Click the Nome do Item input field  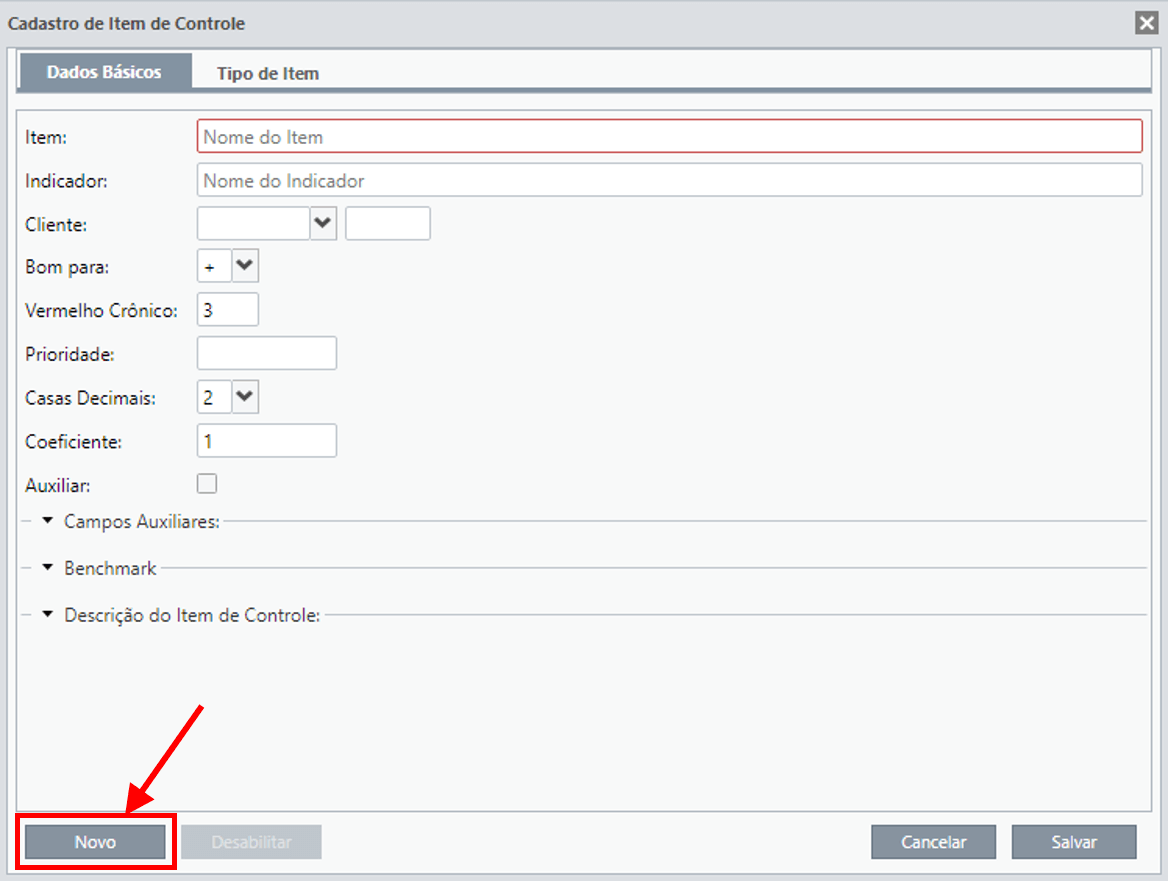pyautogui.click(x=669, y=136)
